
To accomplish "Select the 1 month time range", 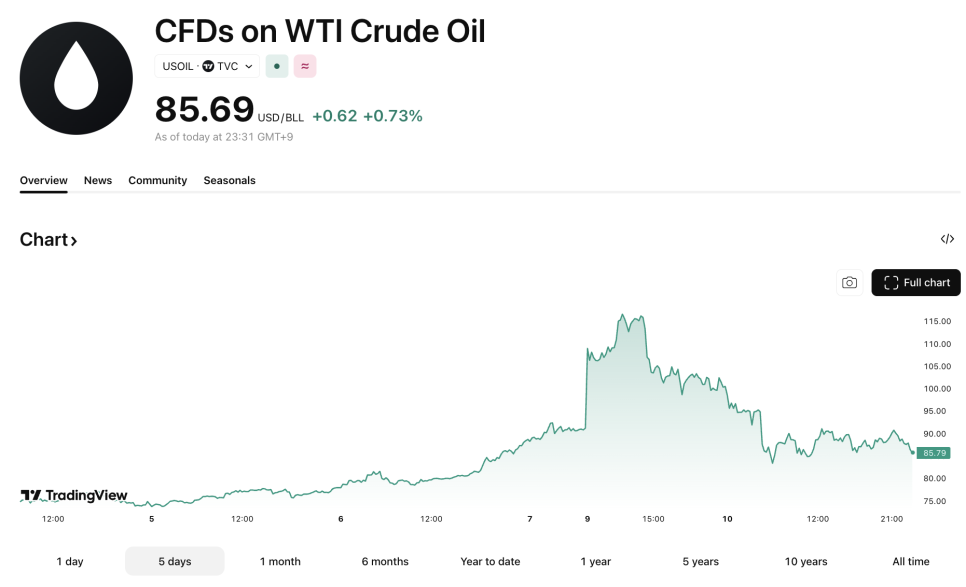I will click(x=280, y=562).
